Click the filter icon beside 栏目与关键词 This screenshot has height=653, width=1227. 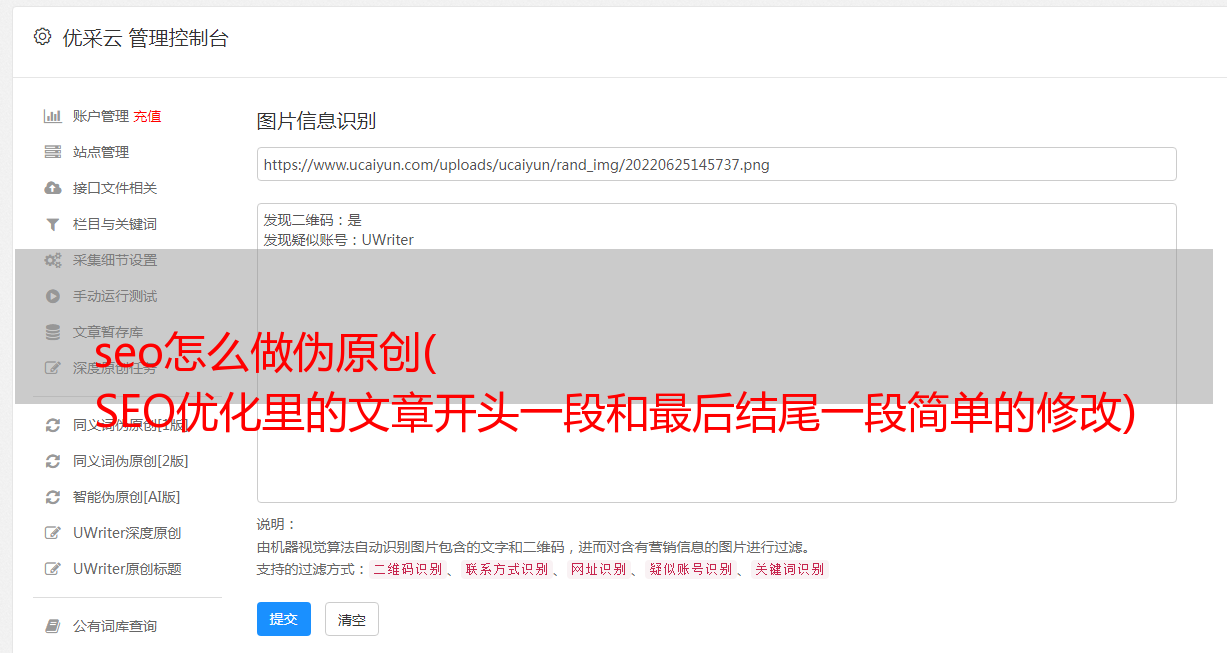pyautogui.click(x=53, y=224)
